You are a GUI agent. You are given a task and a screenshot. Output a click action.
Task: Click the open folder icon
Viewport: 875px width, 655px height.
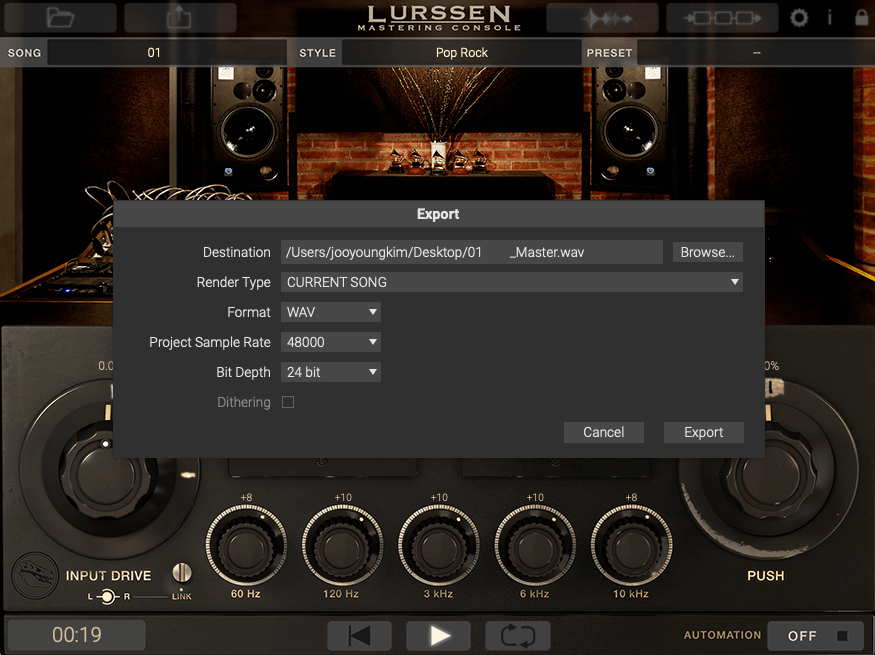[61, 17]
